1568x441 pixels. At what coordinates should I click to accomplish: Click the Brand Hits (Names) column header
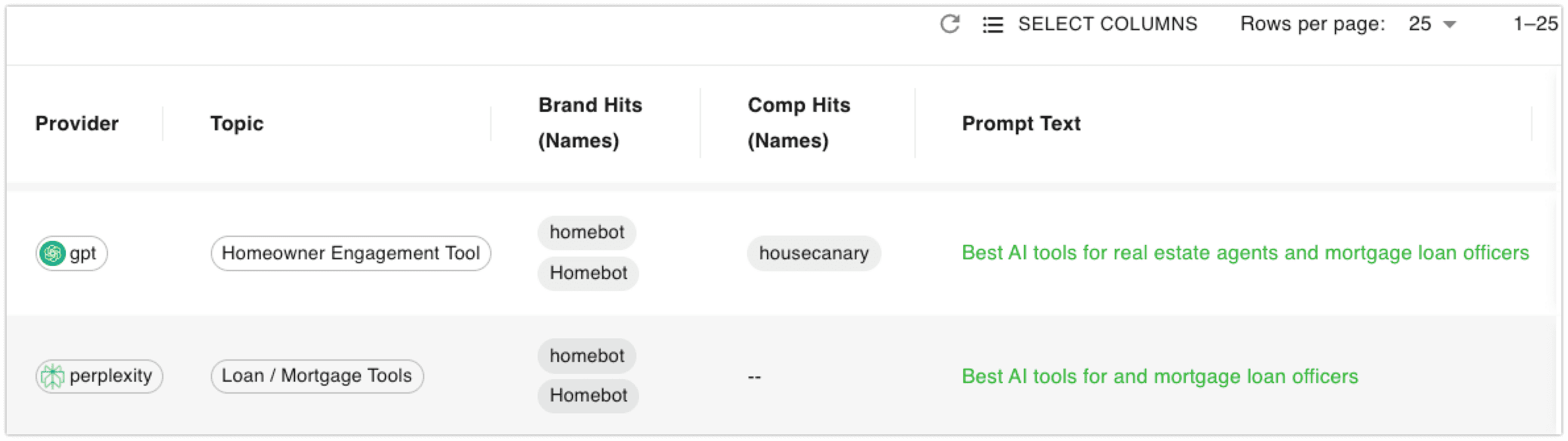click(x=590, y=123)
